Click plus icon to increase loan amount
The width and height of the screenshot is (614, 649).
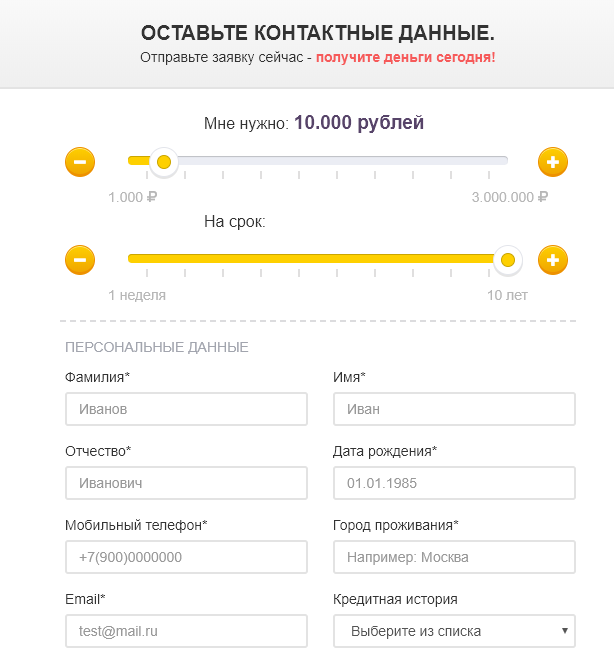pos(553,161)
